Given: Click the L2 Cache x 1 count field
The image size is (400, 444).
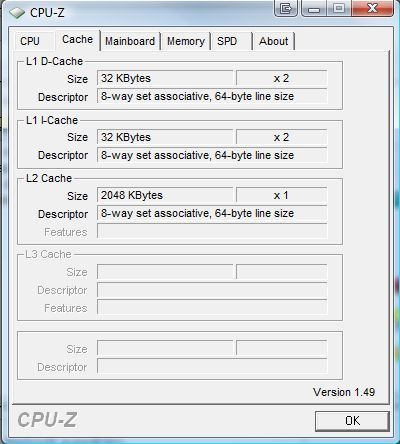Looking at the screenshot, I should 281,195.
